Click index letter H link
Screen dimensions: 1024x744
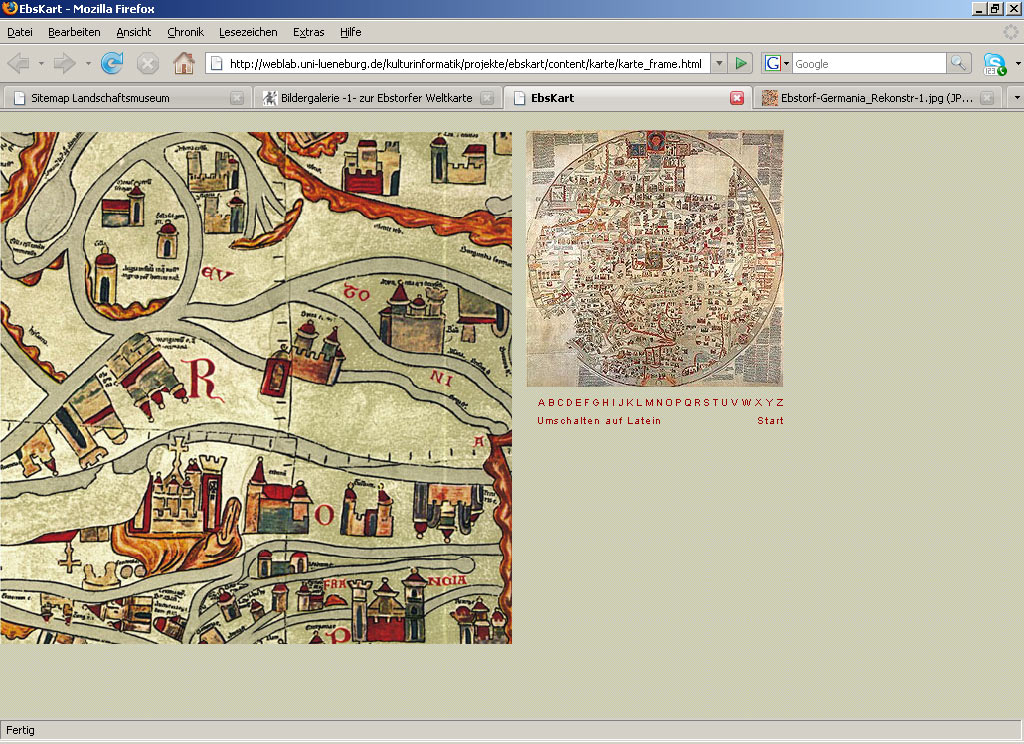tap(605, 402)
